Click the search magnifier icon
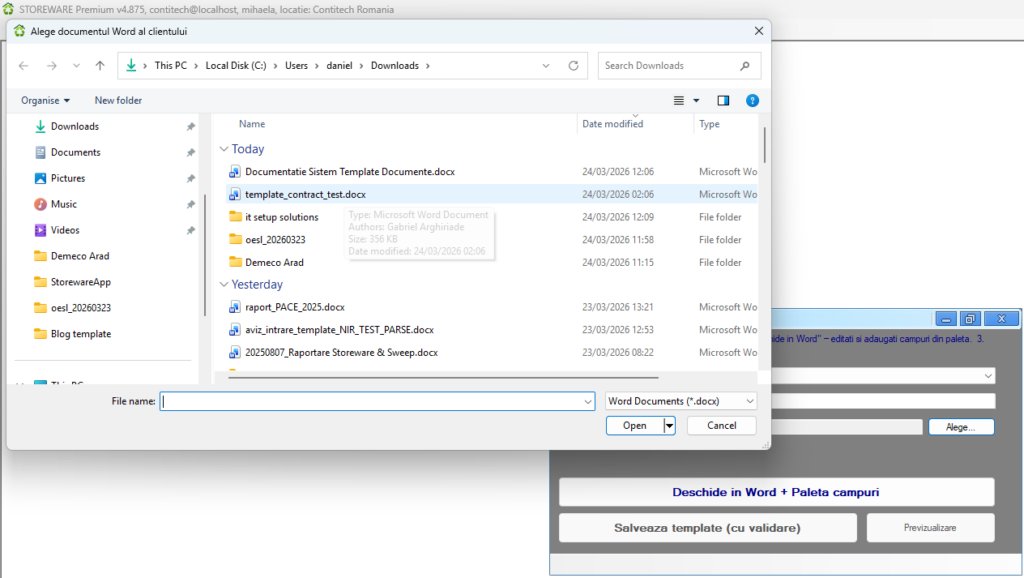This screenshot has width=1024, height=578. (745, 65)
